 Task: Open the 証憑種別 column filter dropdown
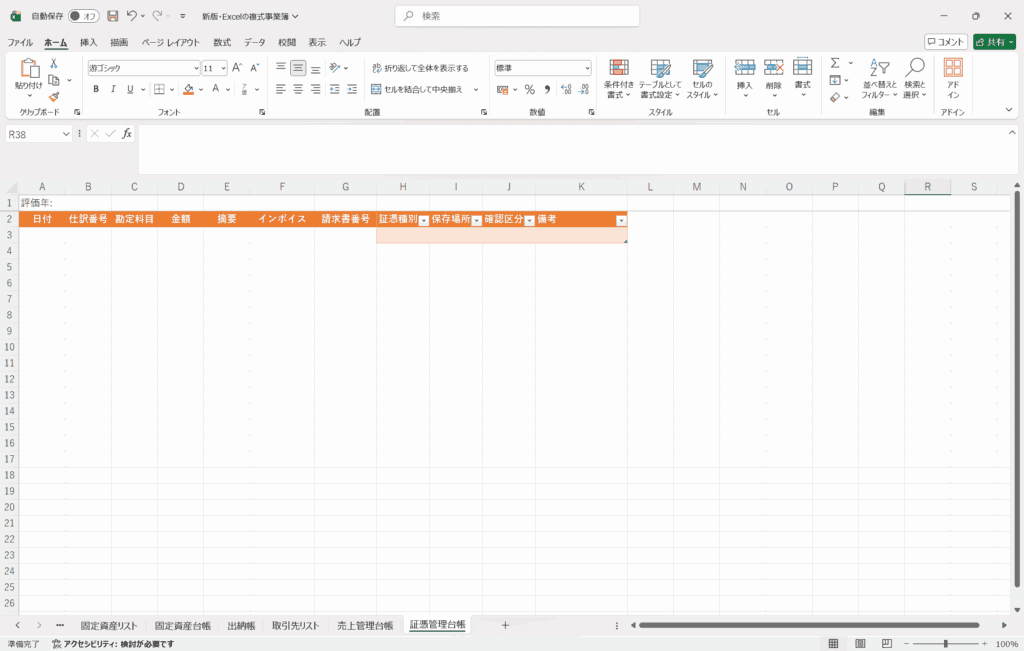coord(423,220)
